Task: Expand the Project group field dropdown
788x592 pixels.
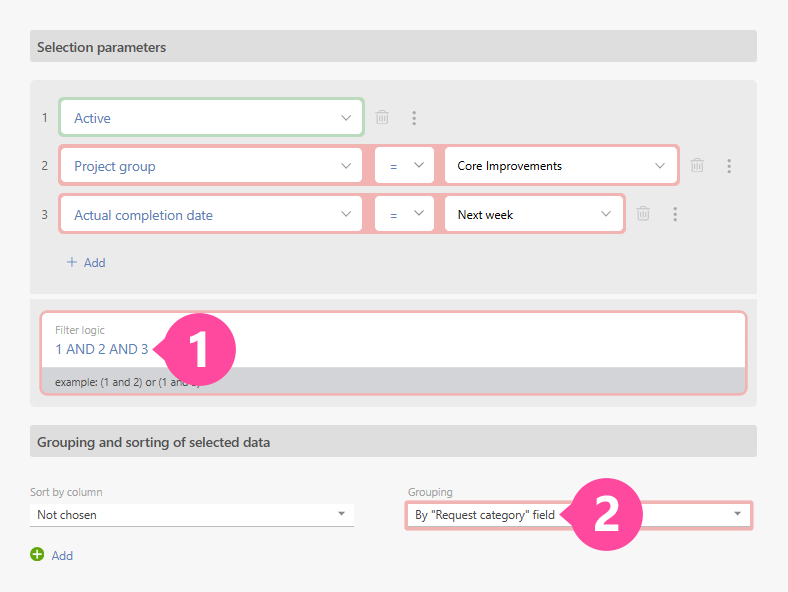Action: [x=211, y=166]
